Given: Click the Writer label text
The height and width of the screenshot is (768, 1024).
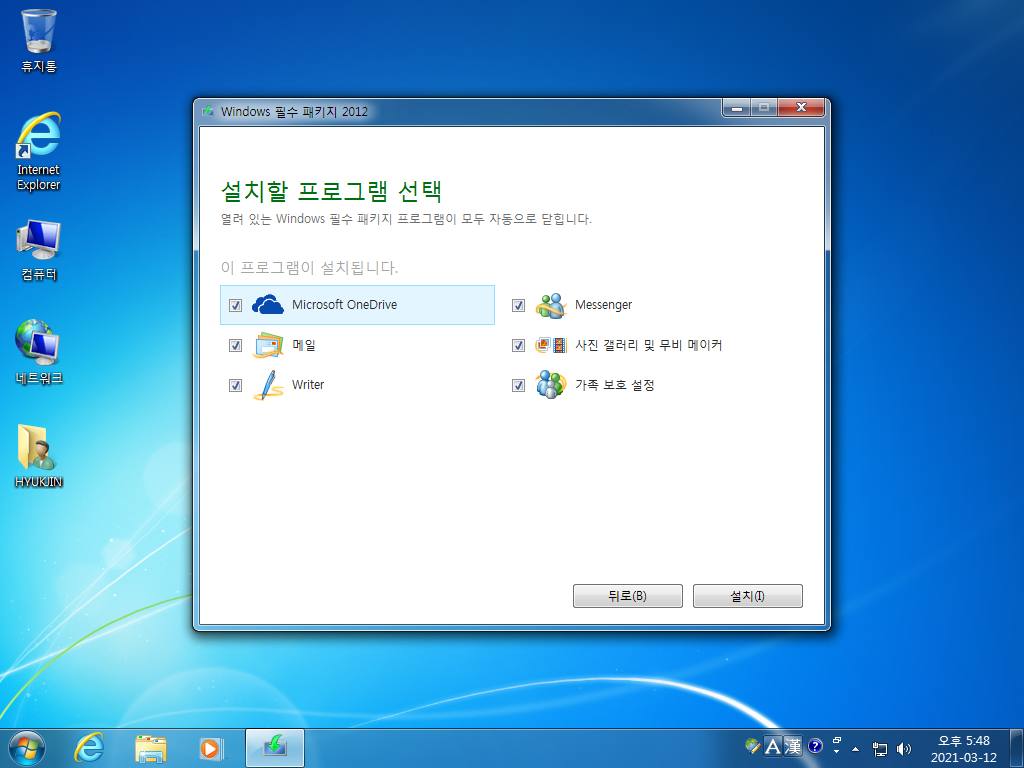Looking at the screenshot, I should [x=308, y=385].
